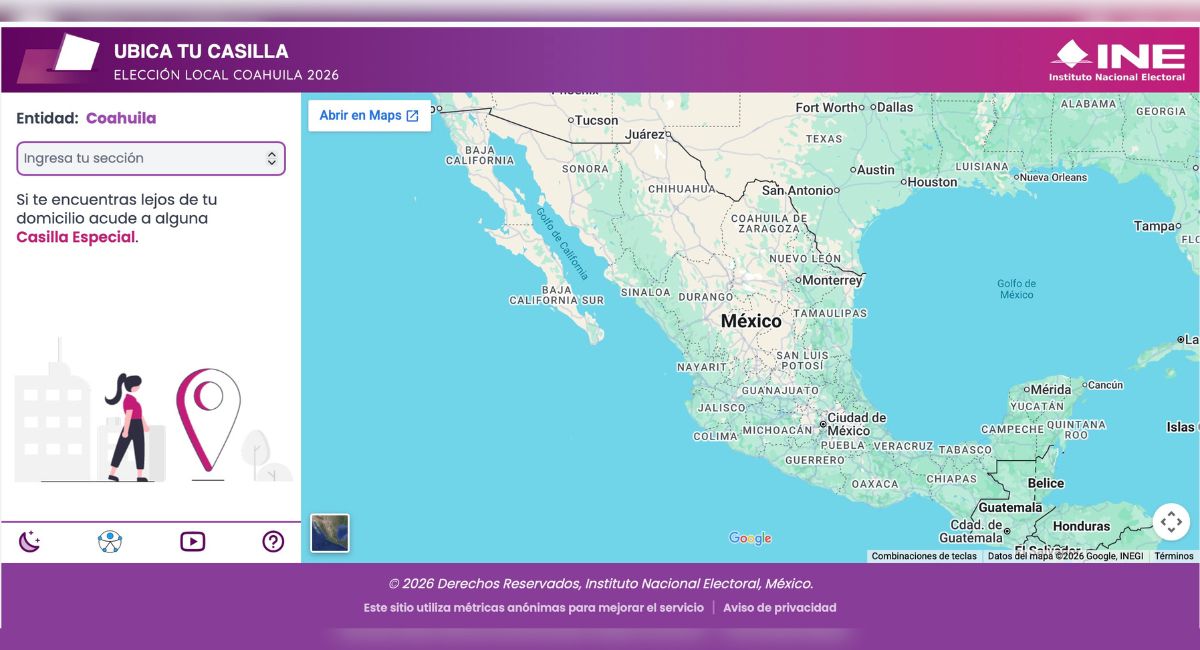Open the video tutorial play icon
This screenshot has height=650, width=1200.
click(x=192, y=542)
